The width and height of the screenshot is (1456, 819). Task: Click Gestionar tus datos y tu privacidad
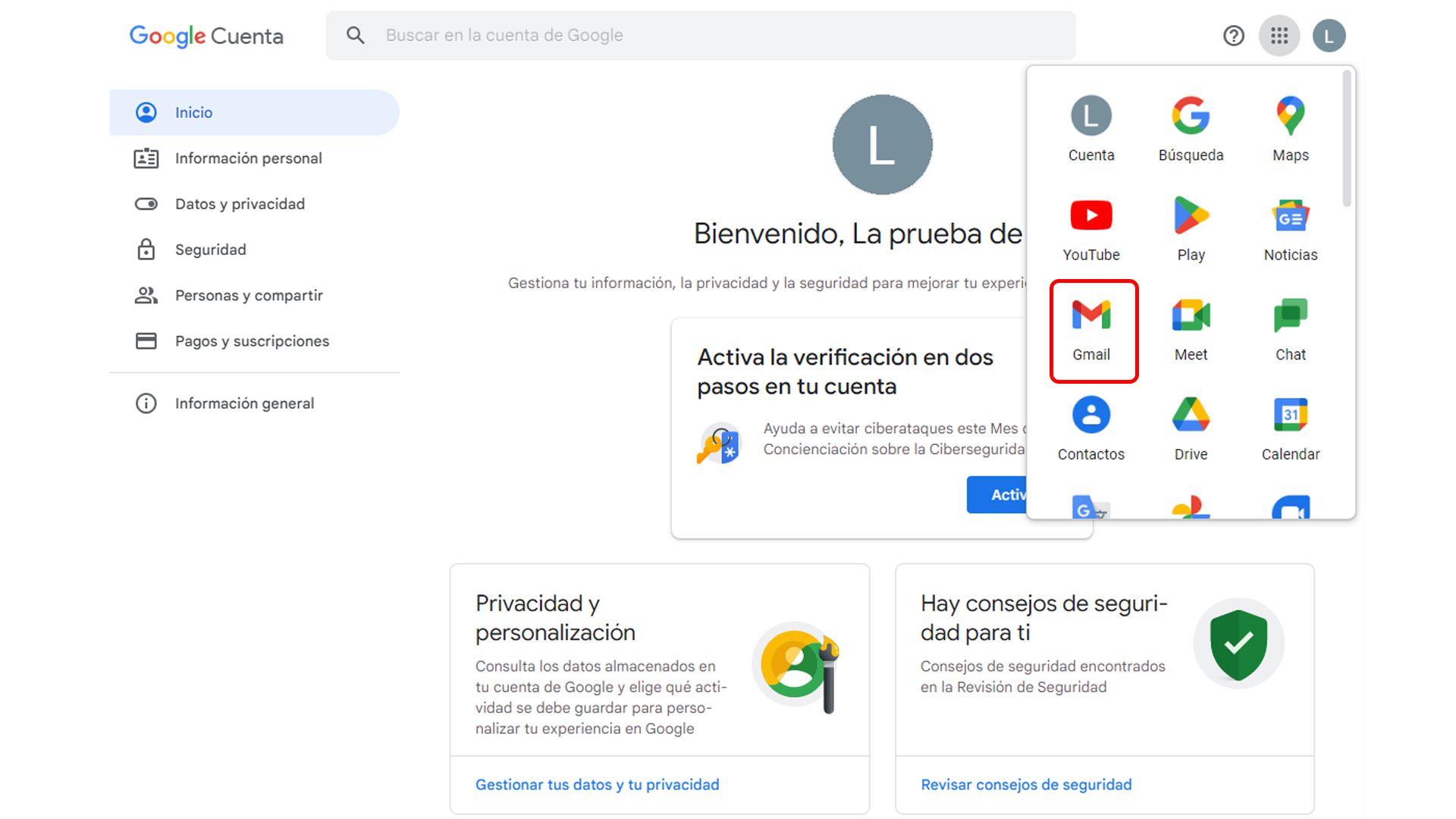597,784
